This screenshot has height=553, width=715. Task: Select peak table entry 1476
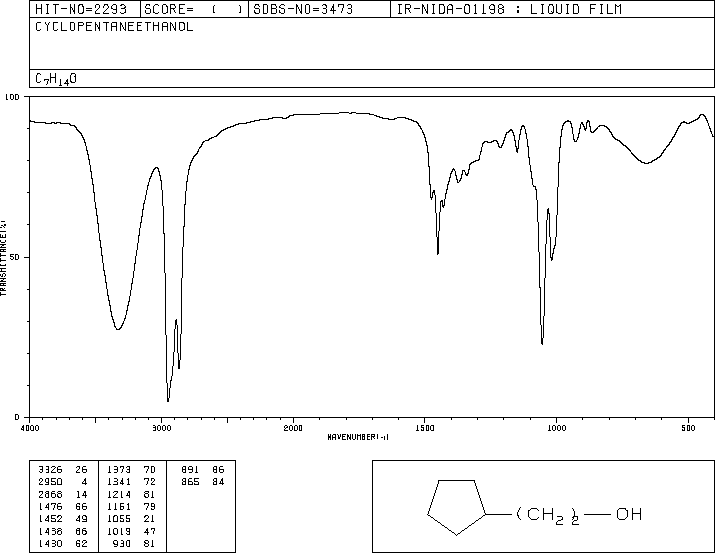[x=63, y=506]
